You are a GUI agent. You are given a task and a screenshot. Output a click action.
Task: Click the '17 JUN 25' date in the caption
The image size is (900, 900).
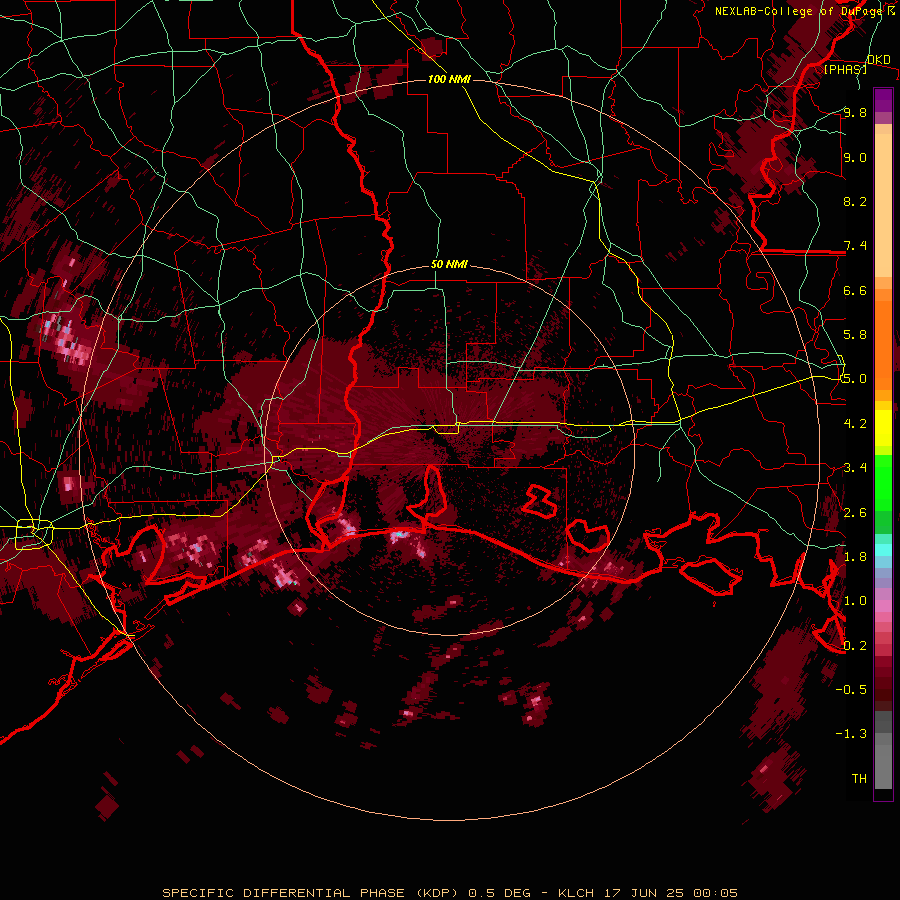pos(642,893)
